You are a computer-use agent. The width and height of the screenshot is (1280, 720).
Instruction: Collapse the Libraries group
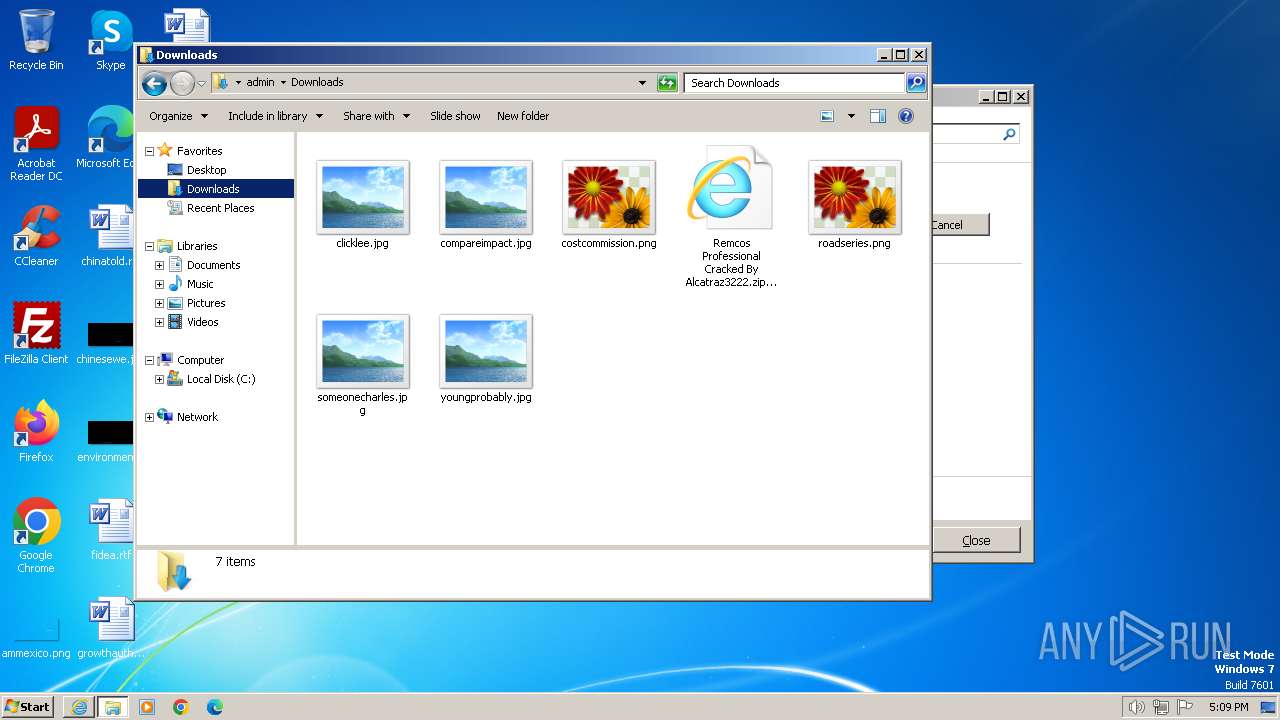[149, 246]
